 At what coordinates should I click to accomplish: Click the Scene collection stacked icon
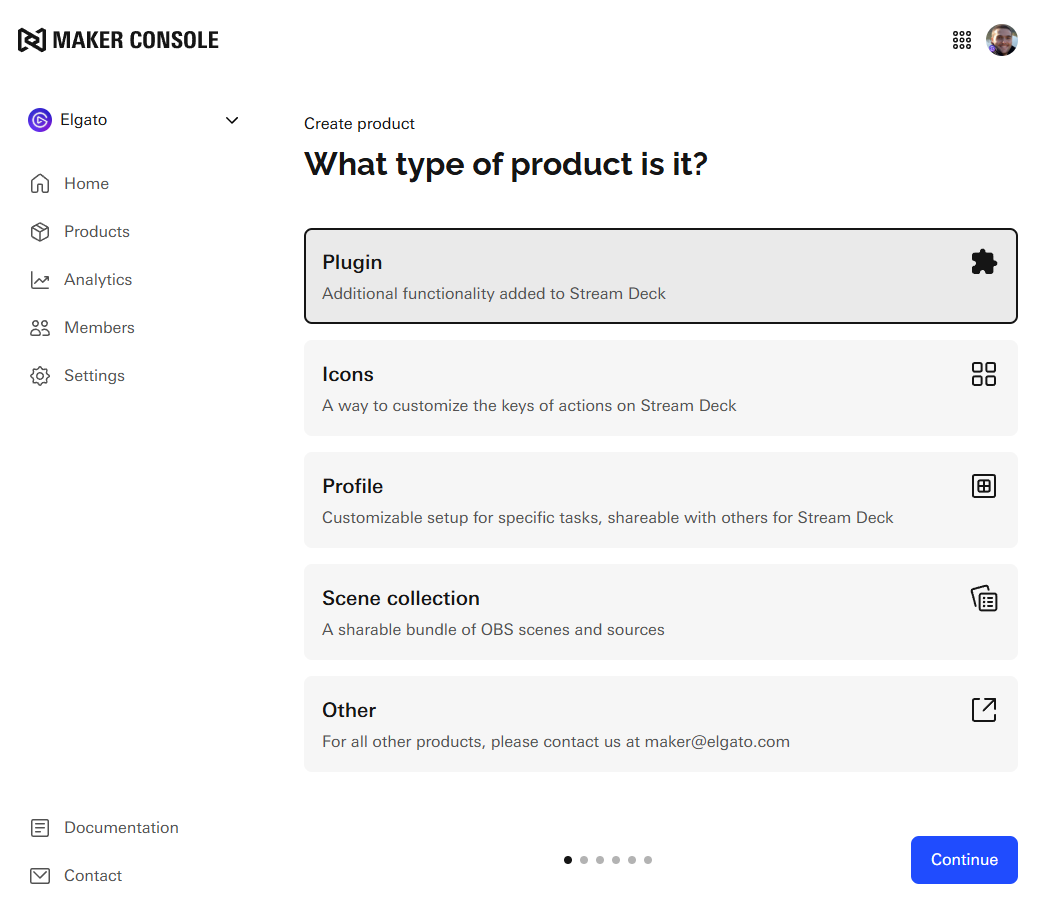pos(984,599)
